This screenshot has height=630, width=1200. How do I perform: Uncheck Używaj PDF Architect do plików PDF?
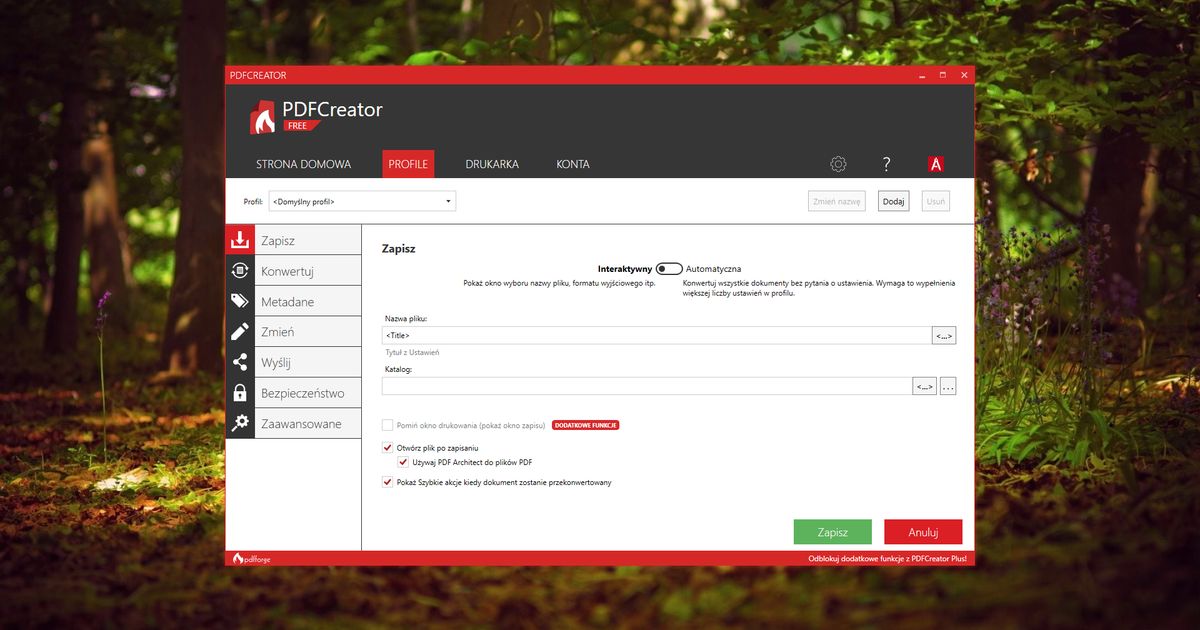(x=403, y=462)
